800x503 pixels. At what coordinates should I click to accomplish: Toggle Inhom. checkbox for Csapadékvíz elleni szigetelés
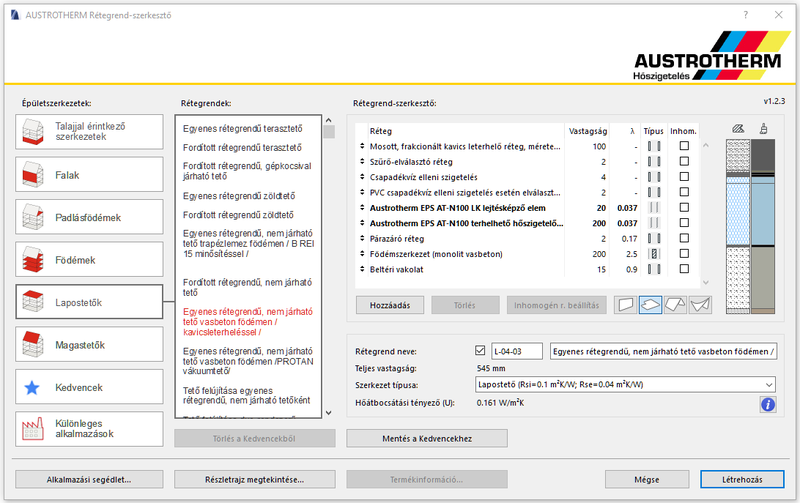point(684,177)
